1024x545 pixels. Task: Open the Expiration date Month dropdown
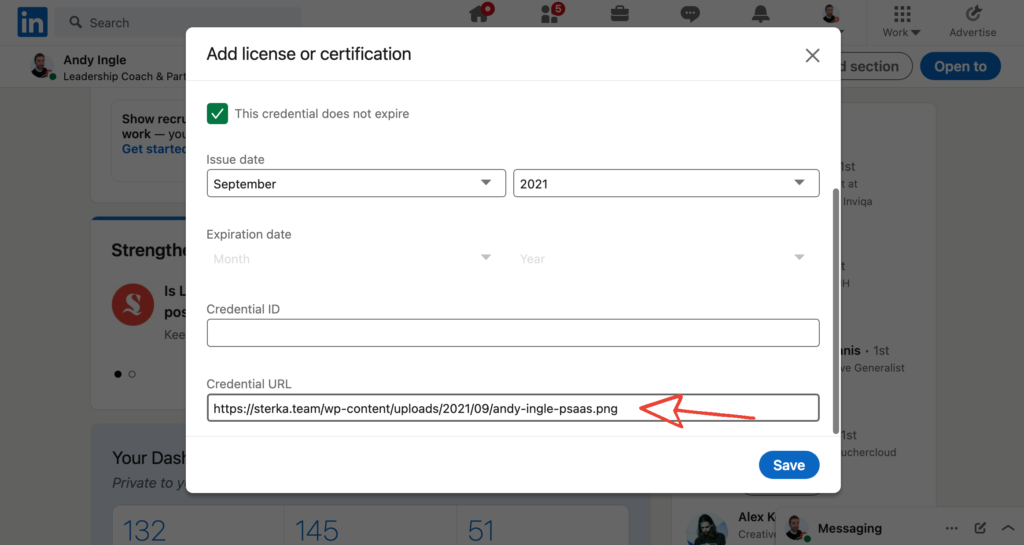click(356, 258)
